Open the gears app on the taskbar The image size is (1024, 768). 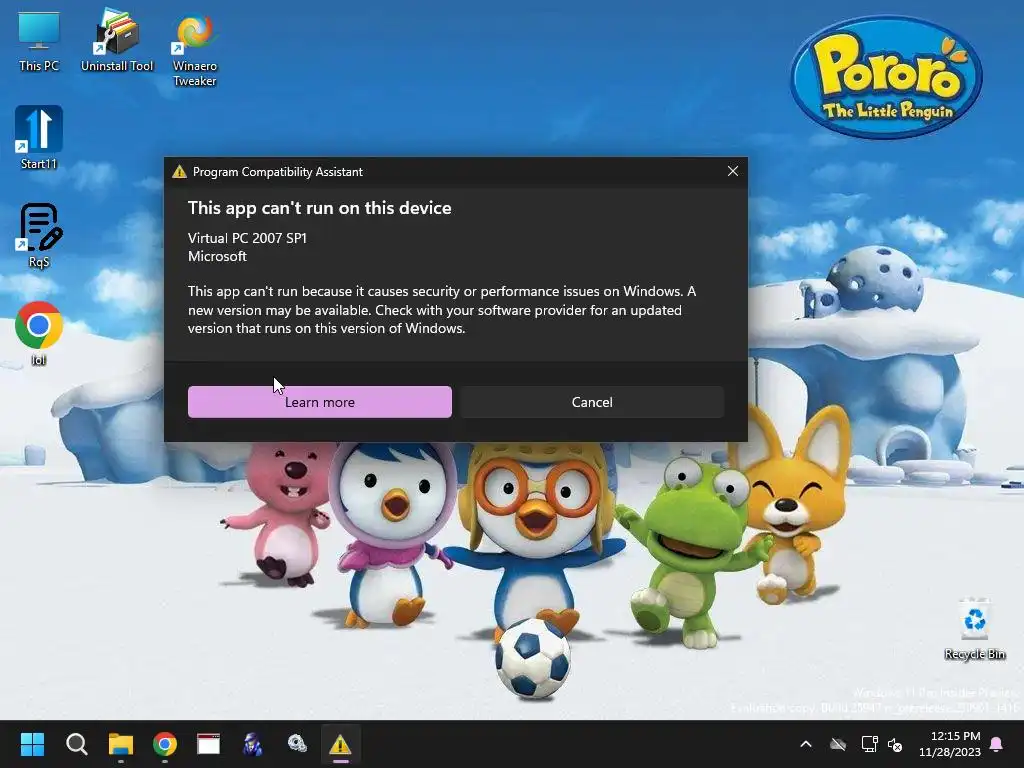pyautogui.click(x=296, y=744)
